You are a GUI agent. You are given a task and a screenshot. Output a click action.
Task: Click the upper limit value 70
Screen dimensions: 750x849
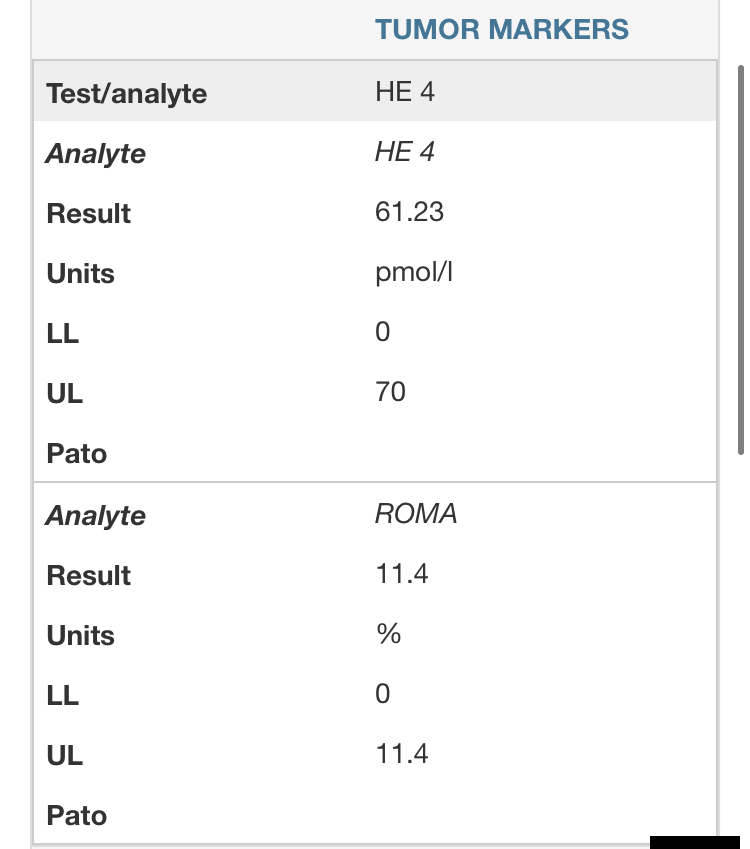[391, 392]
